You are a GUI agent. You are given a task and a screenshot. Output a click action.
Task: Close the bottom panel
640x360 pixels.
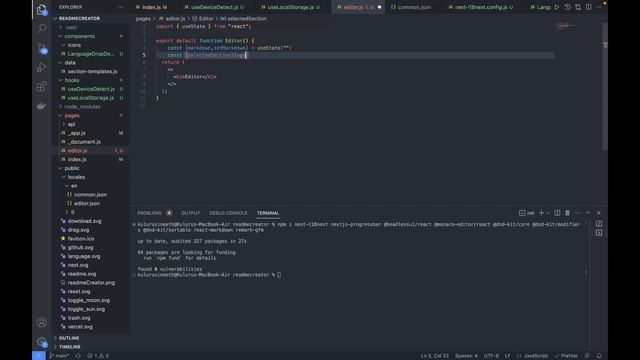tap(599, 213)
